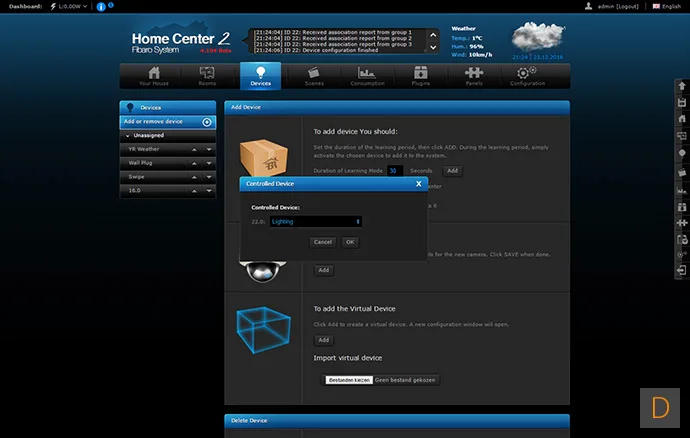690x438 pixels.
Task: Select Wall Plug in the device list
Action: 140,163
